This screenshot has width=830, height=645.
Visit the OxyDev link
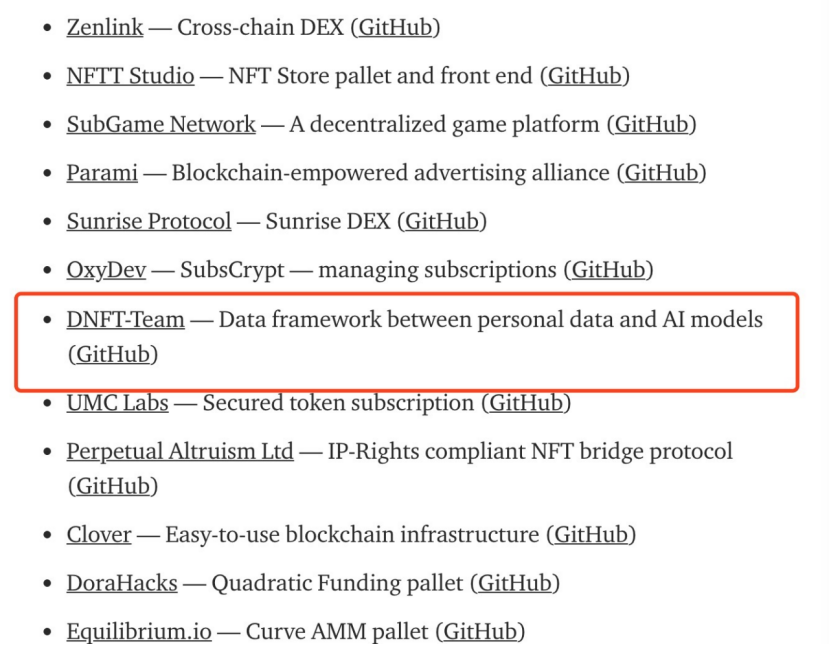(x=106, y=270)
